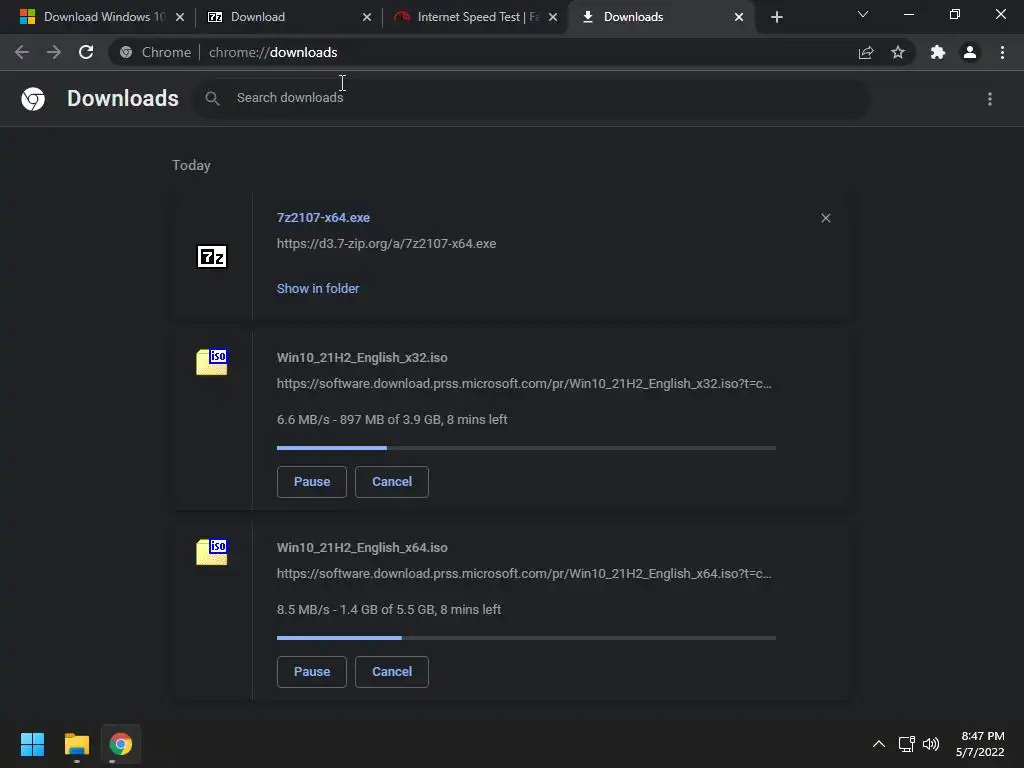Click the 7z file icon
Viewport: 1024px width, 768px height.
[x=212, y=257]
